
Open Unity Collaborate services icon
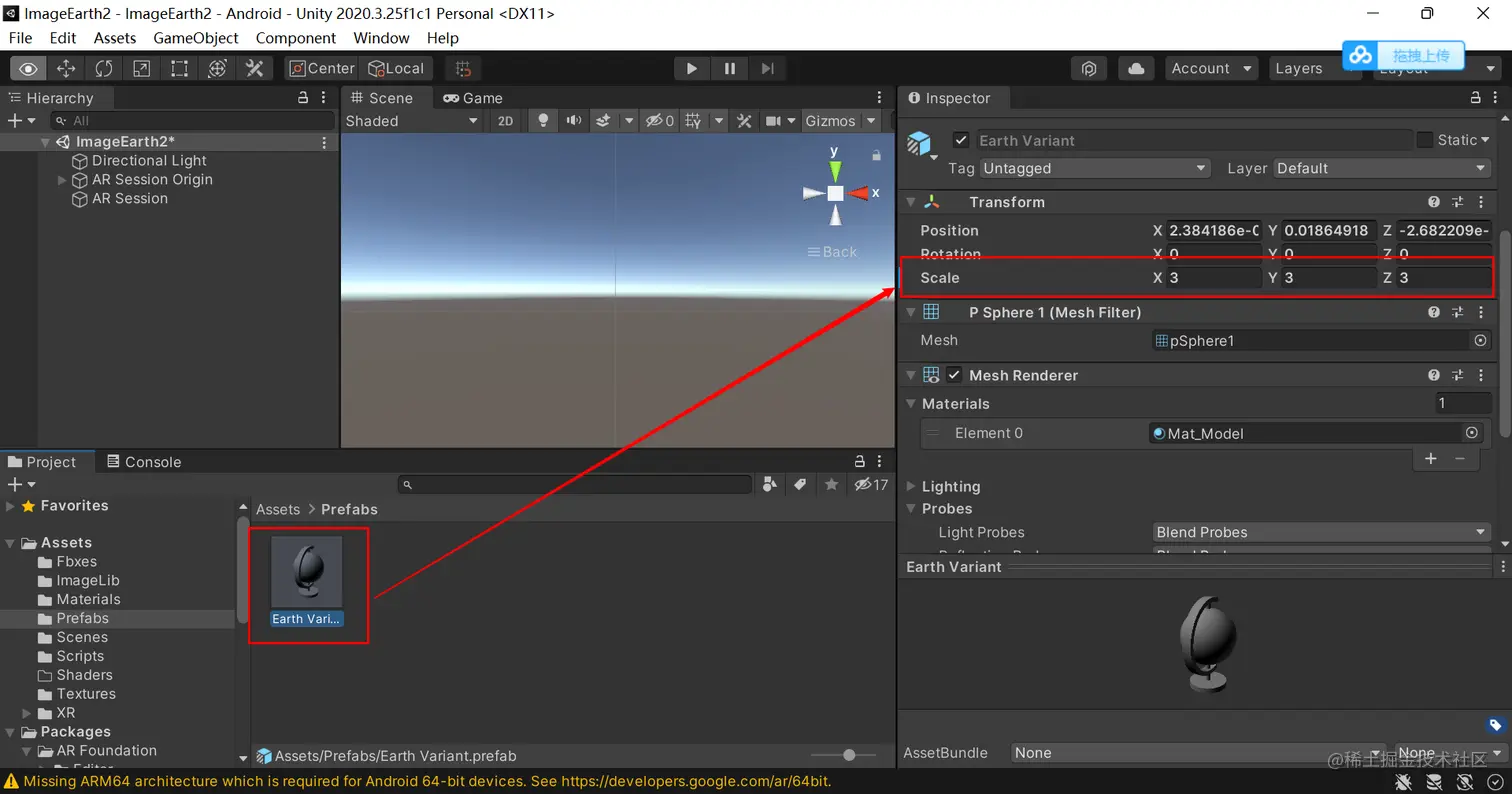(x=1089, y=68)
